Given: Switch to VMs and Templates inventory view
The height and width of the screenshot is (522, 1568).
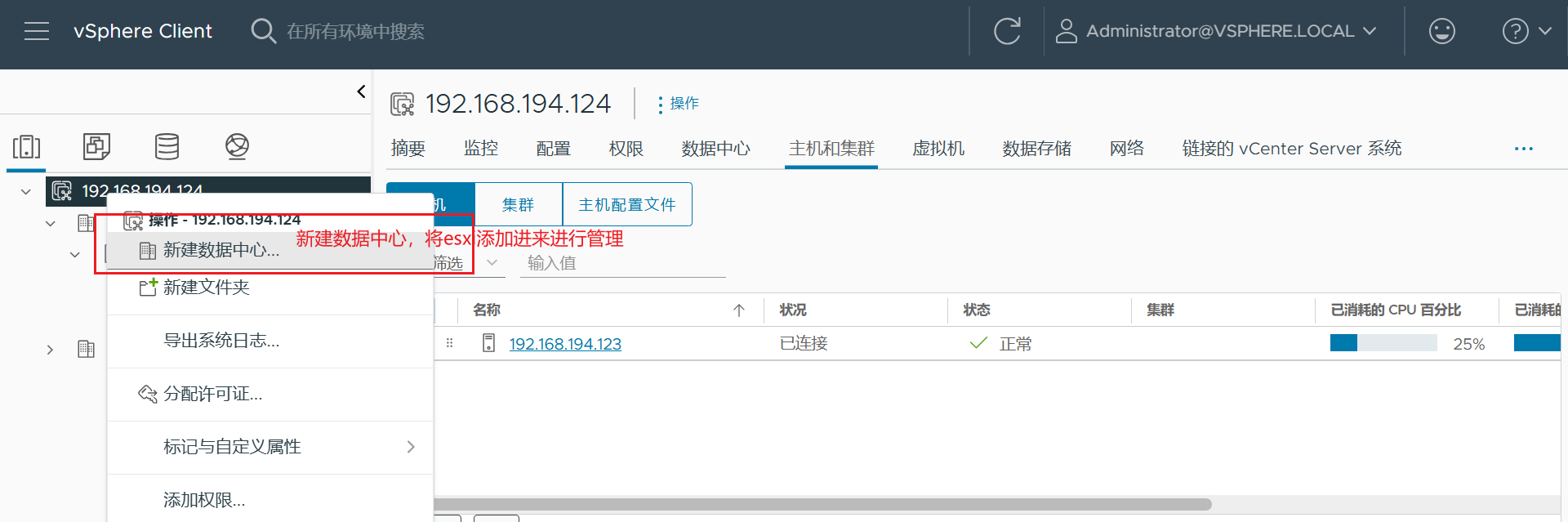Looking at the screenshot, I should pyautogui.click(x=96, y=147).
